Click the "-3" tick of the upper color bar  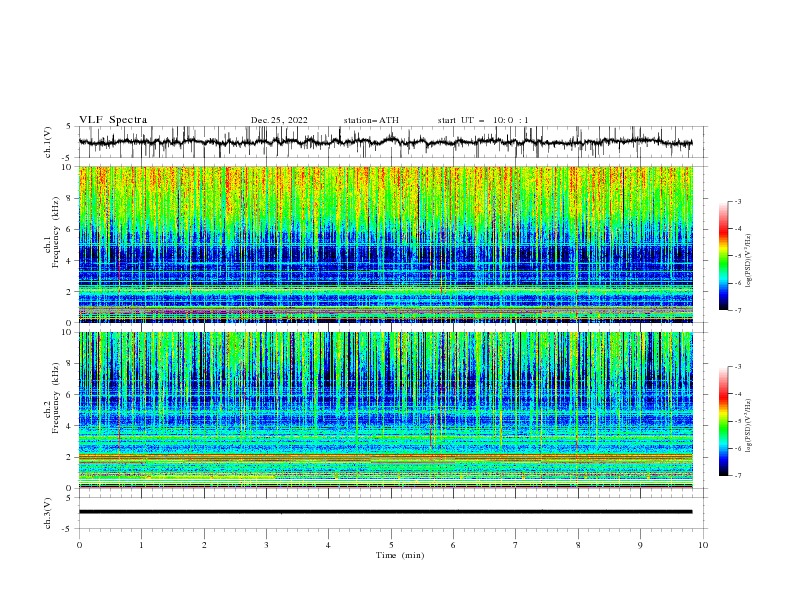(x=738, y=201)
